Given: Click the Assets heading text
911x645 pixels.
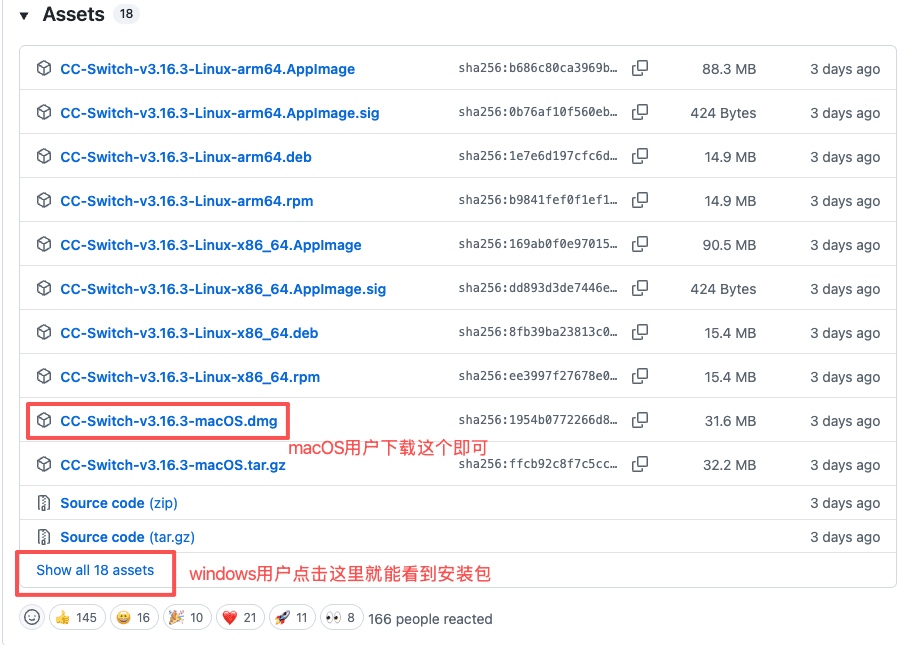Looking at the screenshot, I should [73, 14].
